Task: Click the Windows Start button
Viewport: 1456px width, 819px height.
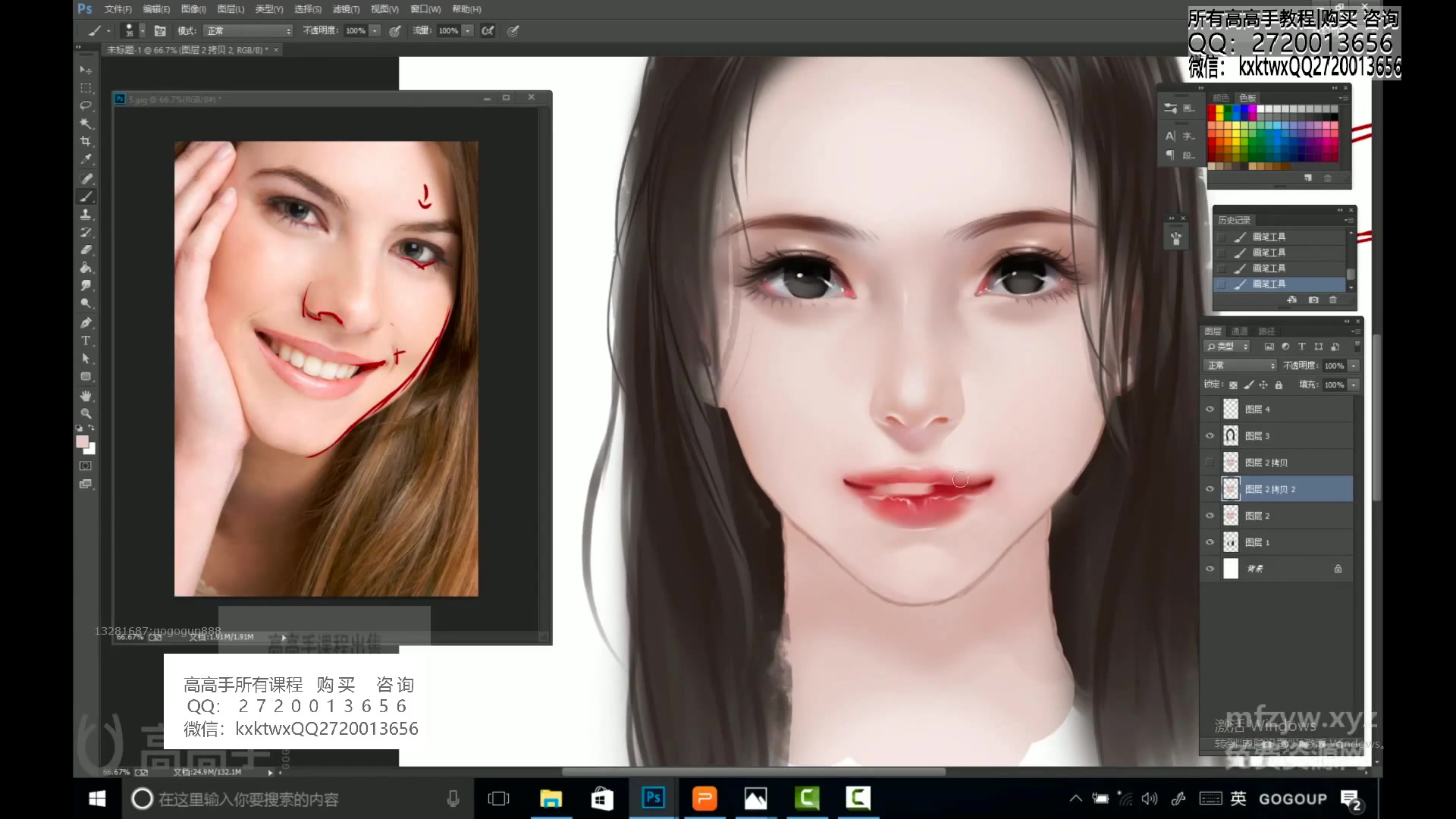Action: point(96,799)
